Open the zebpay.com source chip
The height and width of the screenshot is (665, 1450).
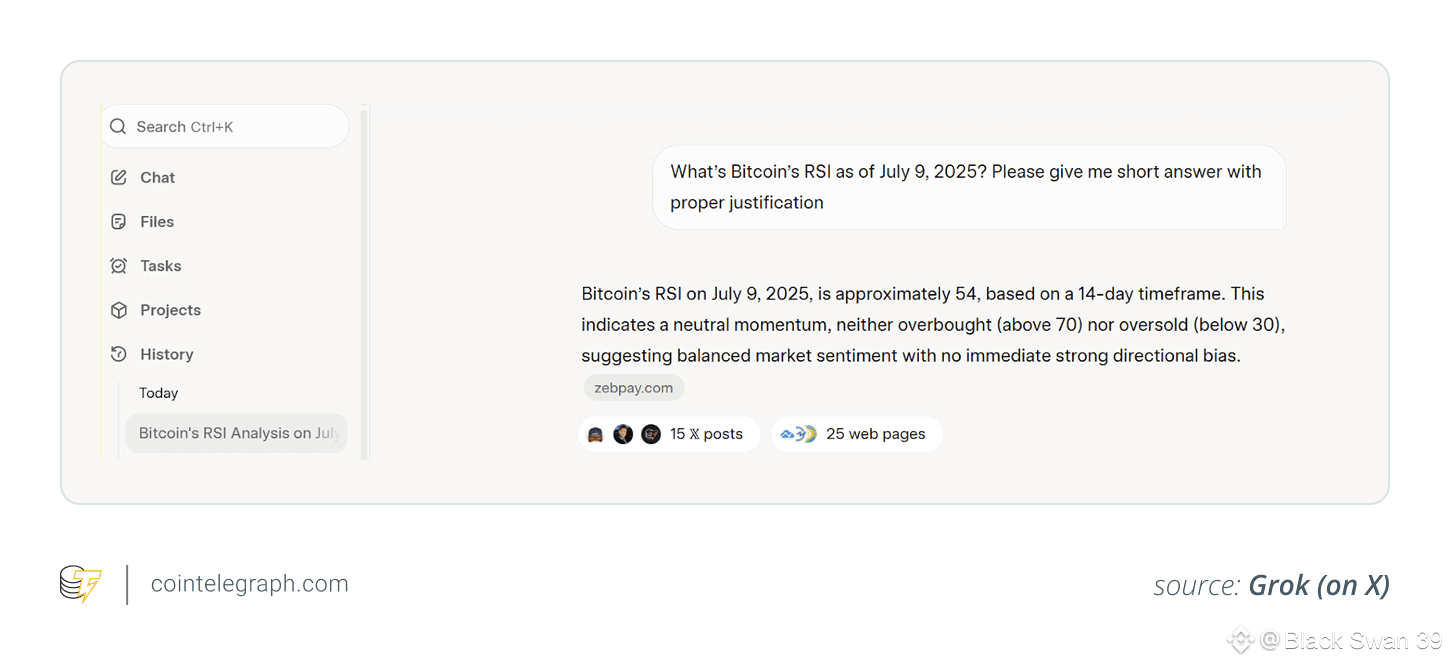634,388
